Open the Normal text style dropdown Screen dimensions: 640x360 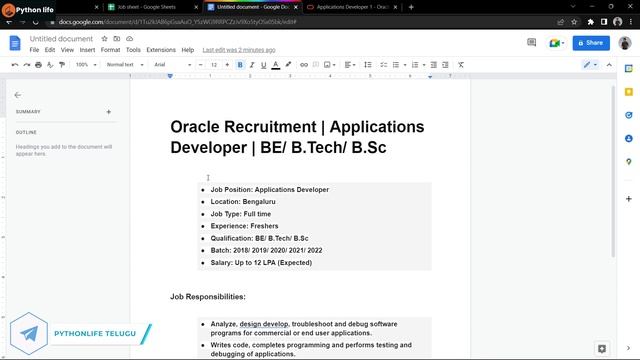pos(125,65)
